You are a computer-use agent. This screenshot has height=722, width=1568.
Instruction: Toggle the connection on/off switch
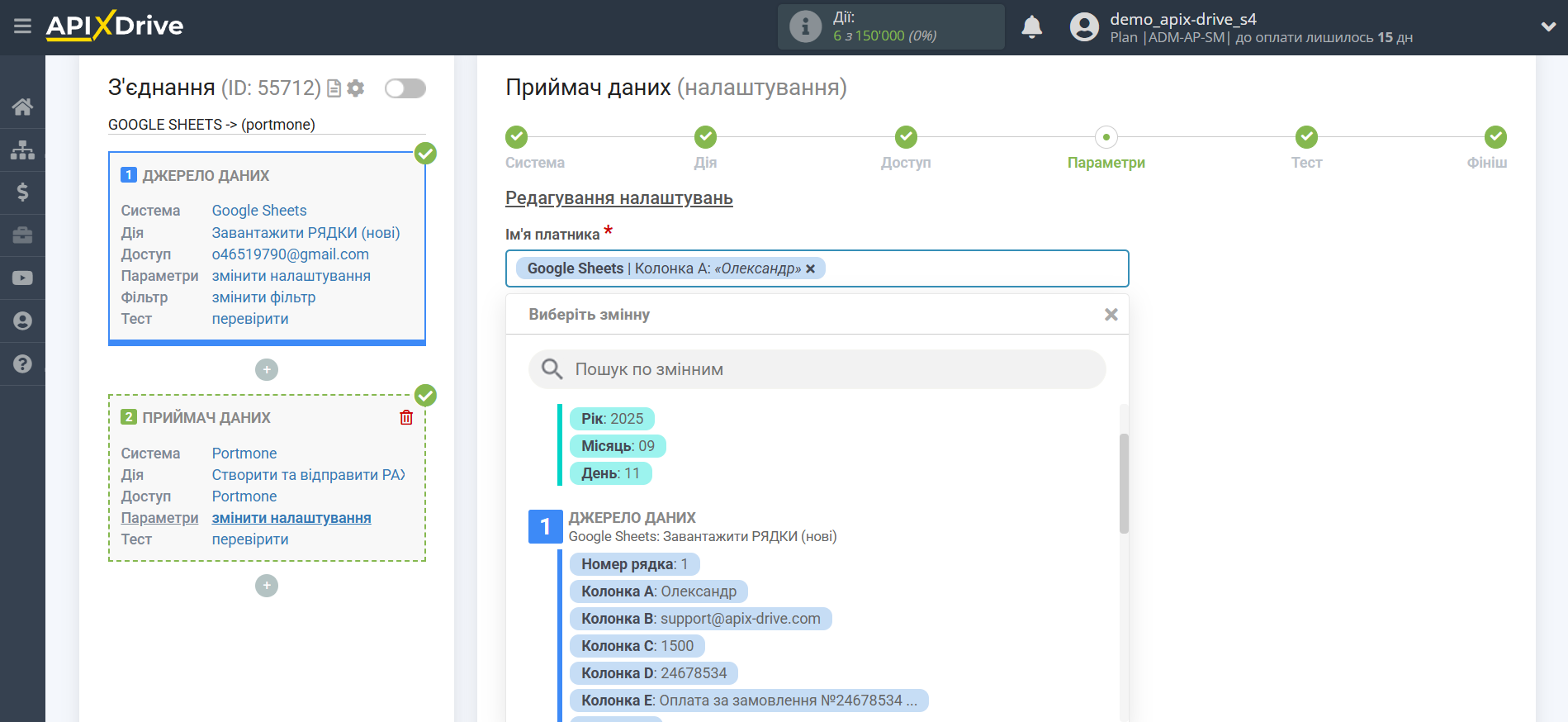pos(405,88)
